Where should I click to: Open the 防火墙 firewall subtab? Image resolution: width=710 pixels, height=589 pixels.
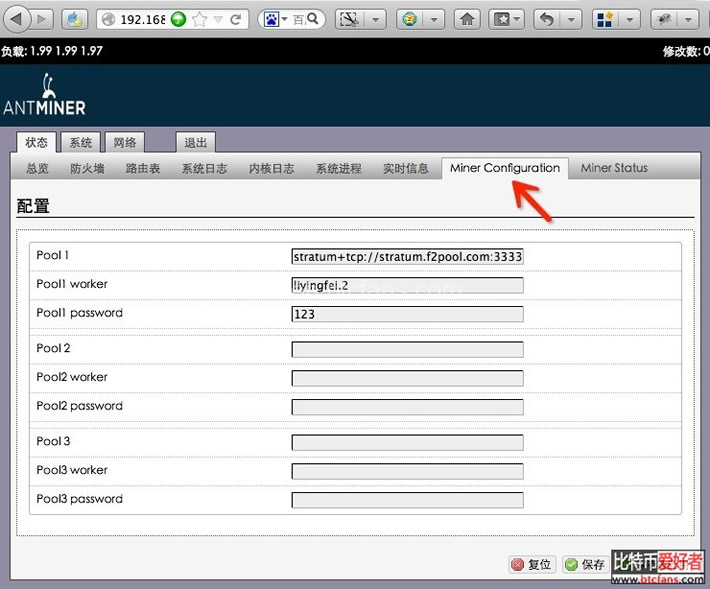click(x=87, y=168)
